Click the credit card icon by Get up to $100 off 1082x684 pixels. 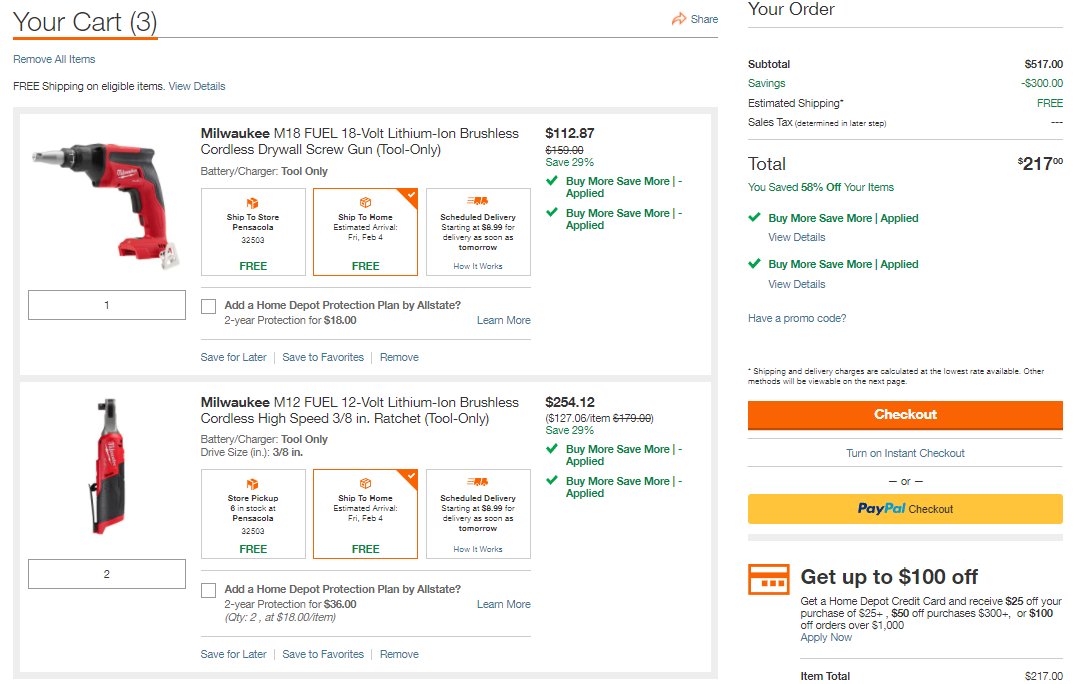click(769, 579)
